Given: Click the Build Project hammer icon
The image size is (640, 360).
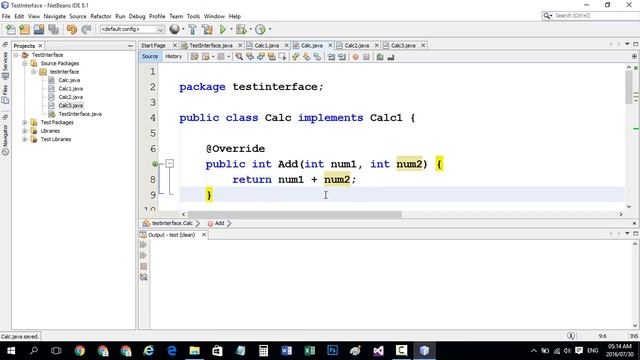Looking at the screenshot, I should coord(193,29).
